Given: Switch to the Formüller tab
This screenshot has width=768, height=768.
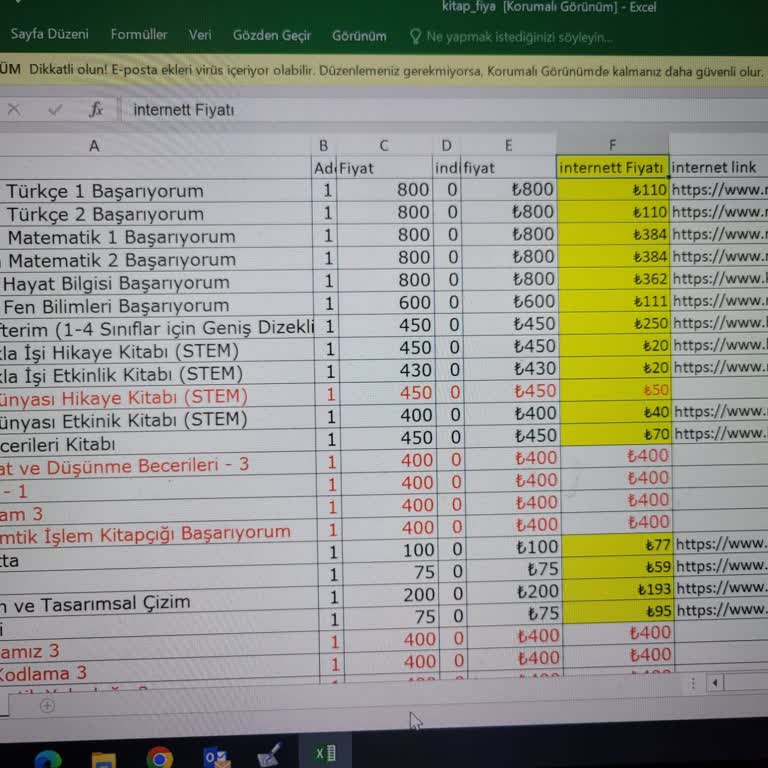Looking at the screenshot, I should click(139, 35).
